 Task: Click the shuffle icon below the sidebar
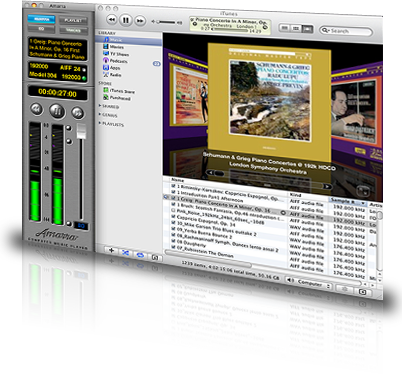click(x=125, y=253)
